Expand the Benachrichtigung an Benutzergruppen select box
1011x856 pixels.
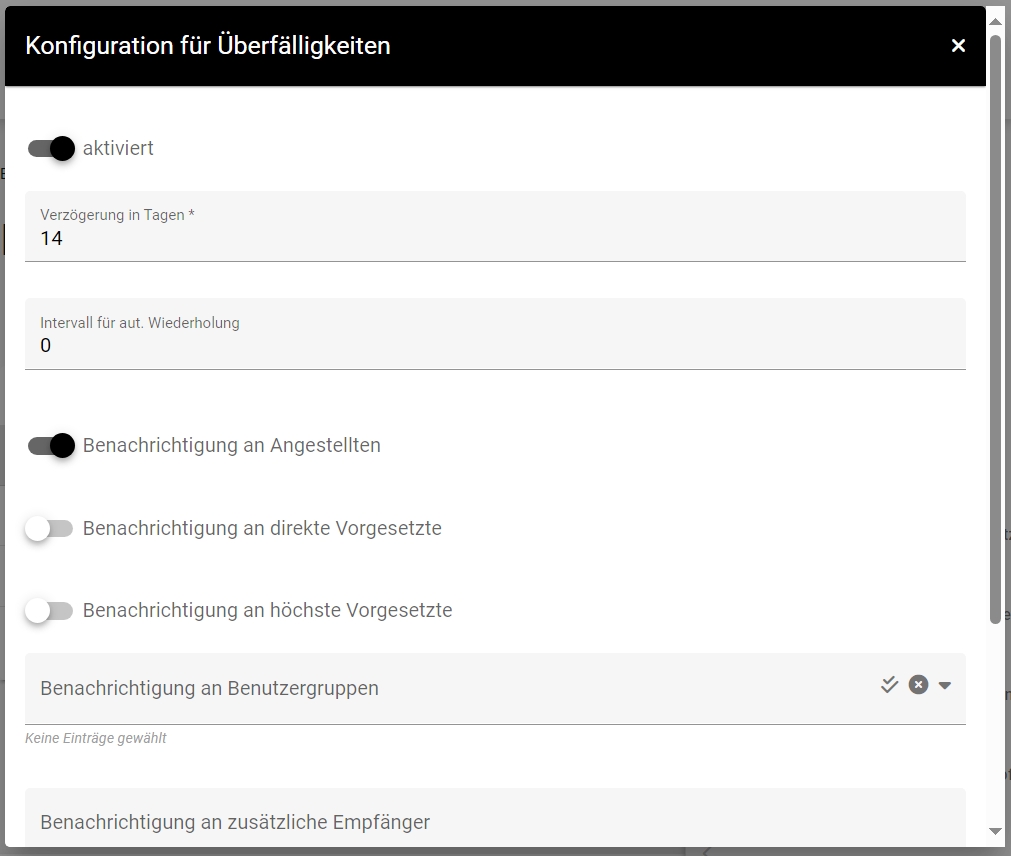pyautogui.click(x=450, y=688)
